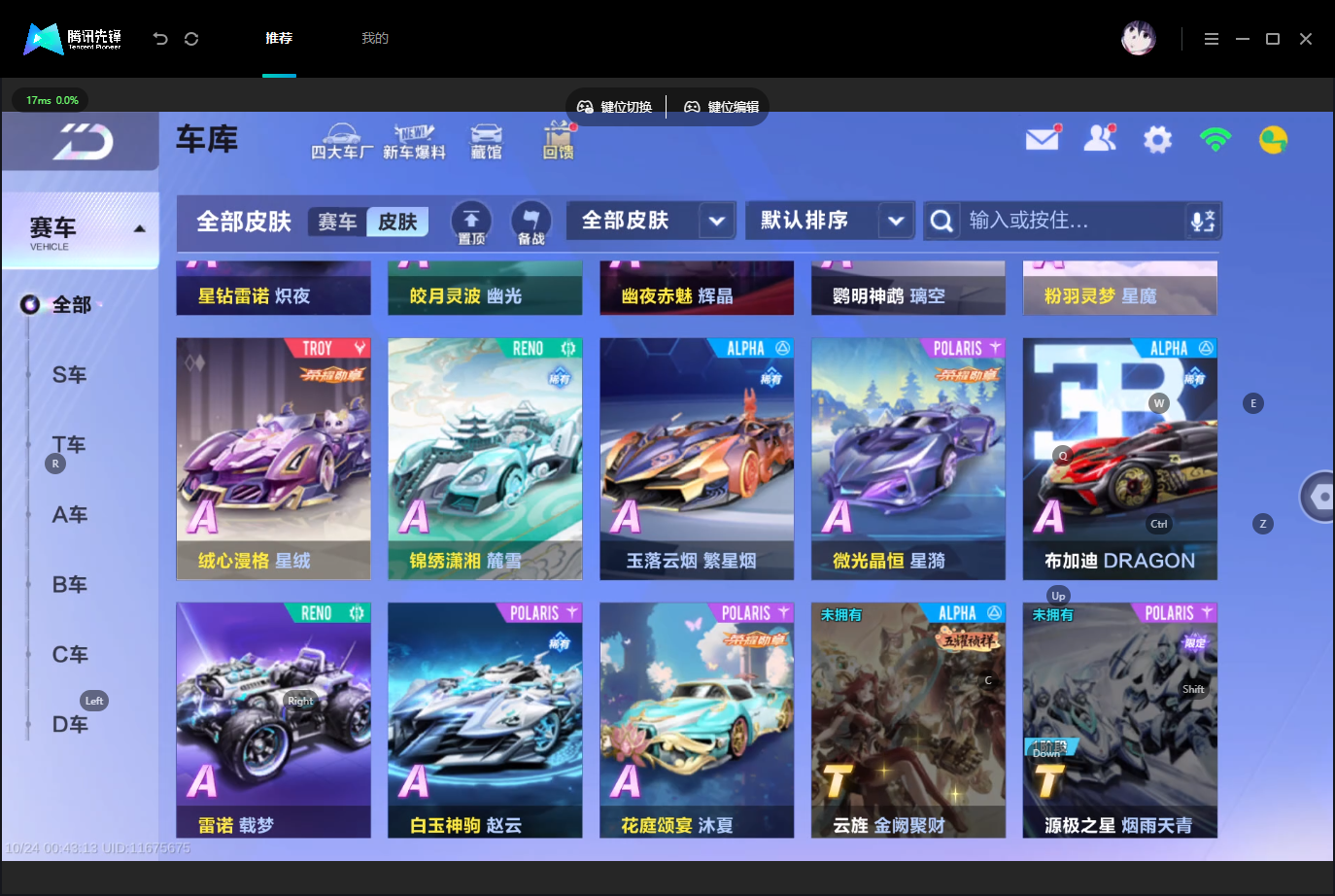Open the user avatar profile
The height and width of the screenshot is (896, 1335).
pyautogui.click(x=1138, y=38)
